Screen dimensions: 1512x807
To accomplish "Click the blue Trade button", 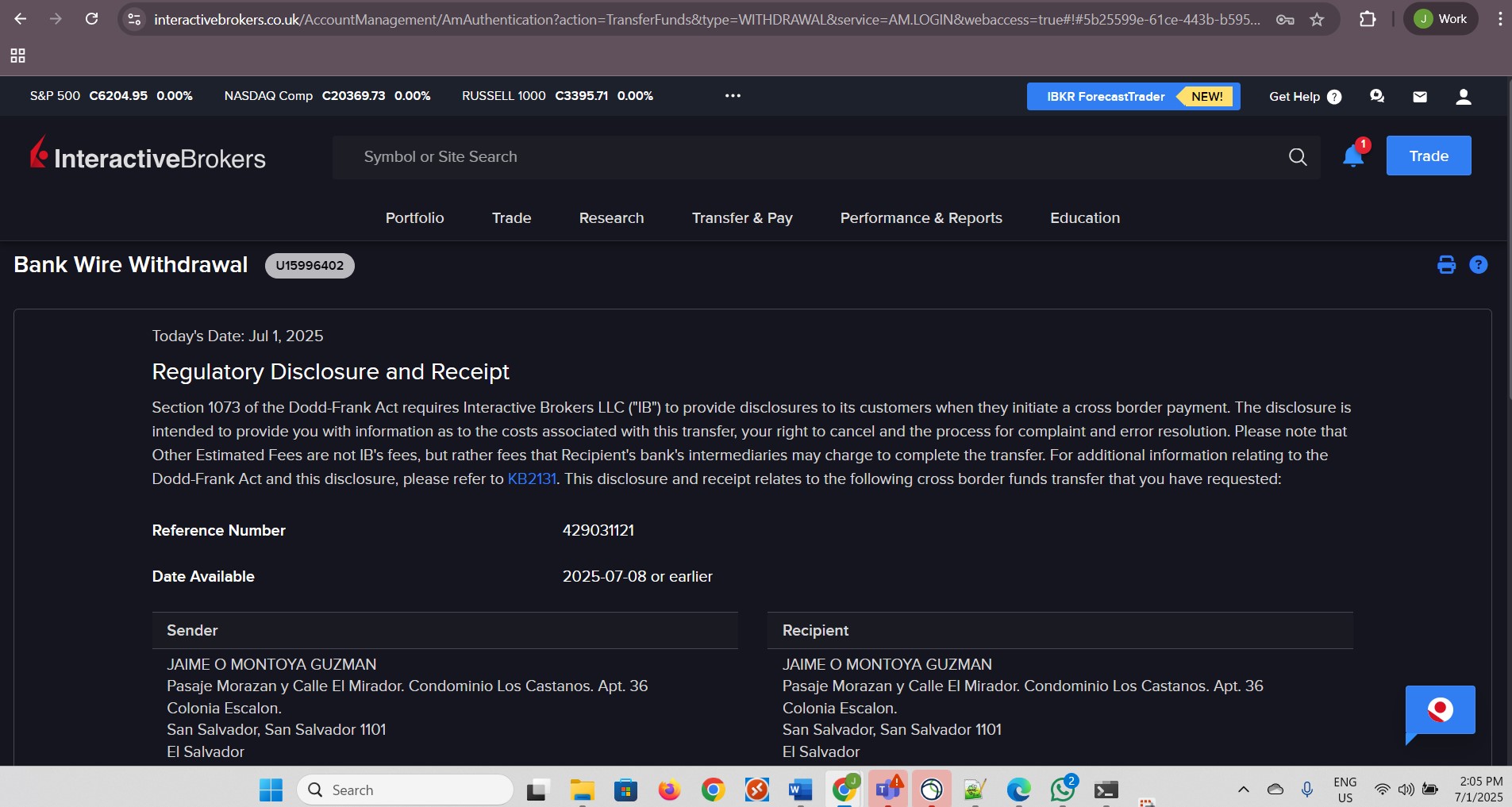I will click(x=1429, y=156).
